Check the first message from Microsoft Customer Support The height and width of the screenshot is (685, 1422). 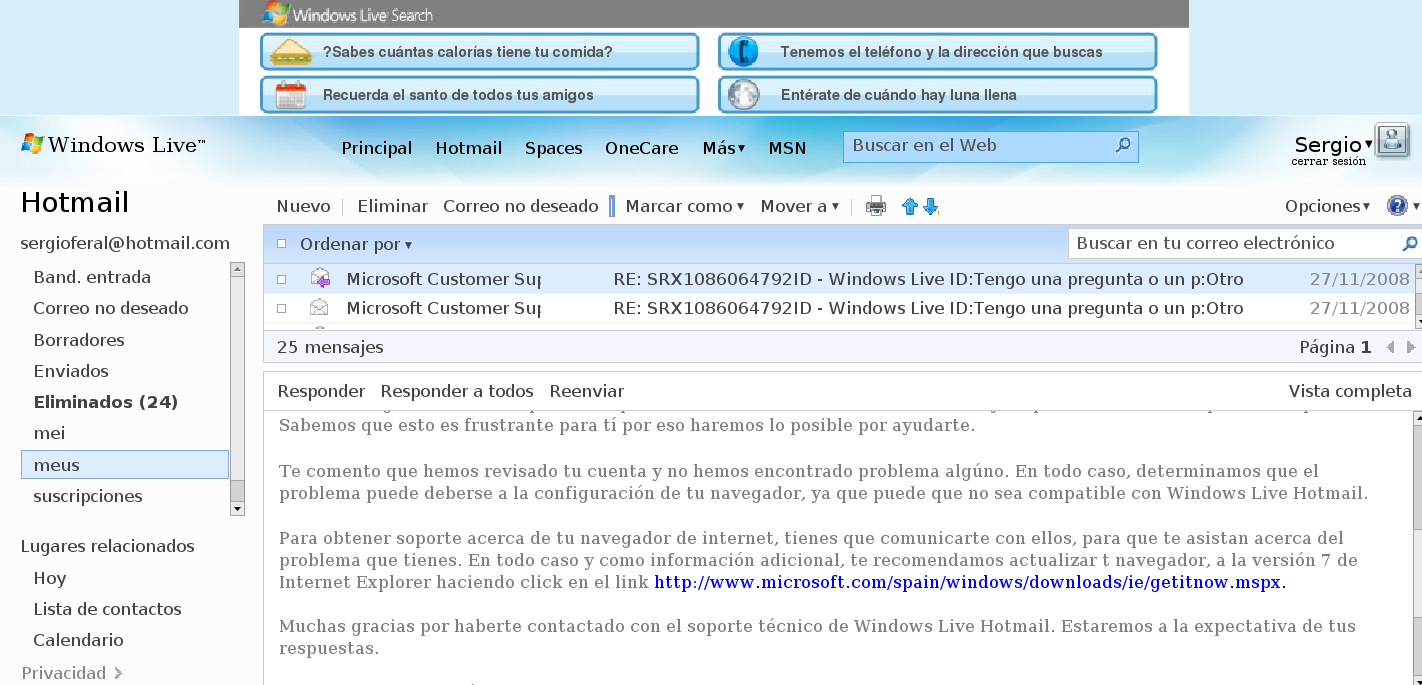[281, 279]
